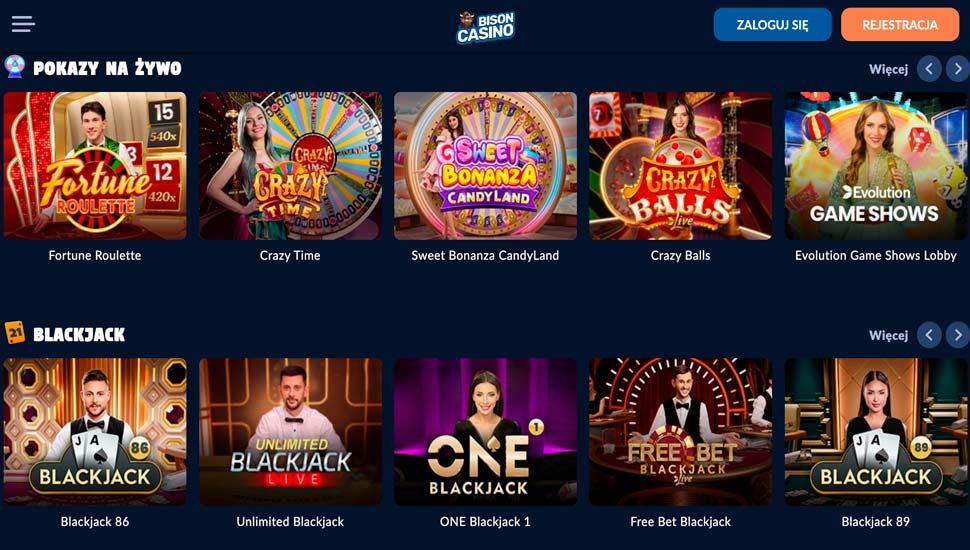This screenshot has width=970, height=550.
Task: Open the hamburger menu icon
Action: coord(23,24)
